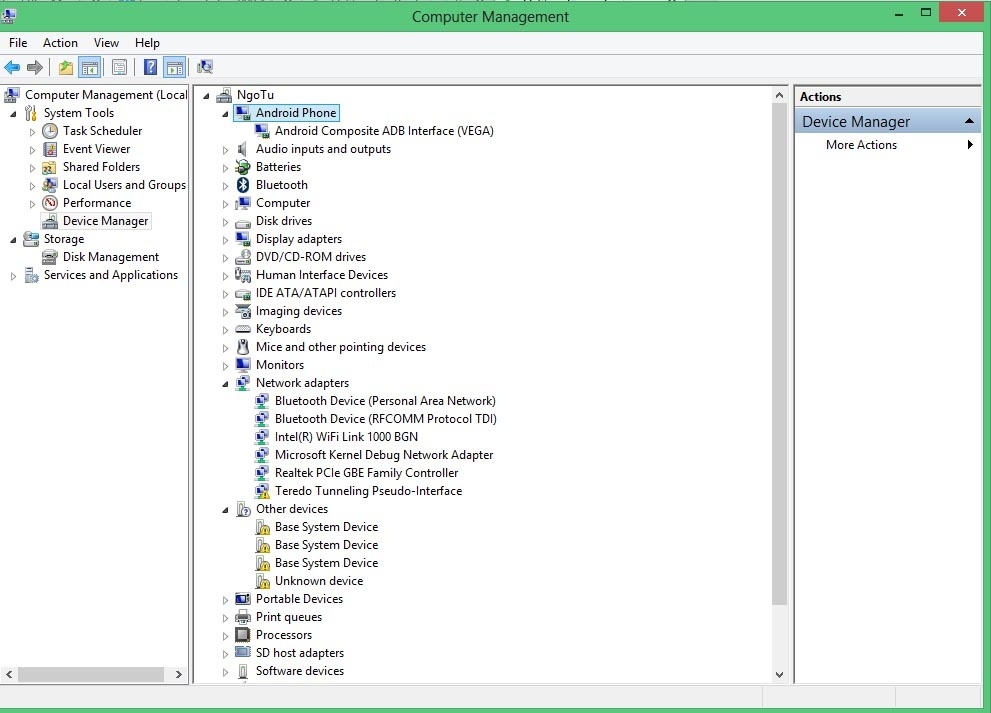Toggle the Show/Hide Action Pane toolbar icon

[174, 67]
